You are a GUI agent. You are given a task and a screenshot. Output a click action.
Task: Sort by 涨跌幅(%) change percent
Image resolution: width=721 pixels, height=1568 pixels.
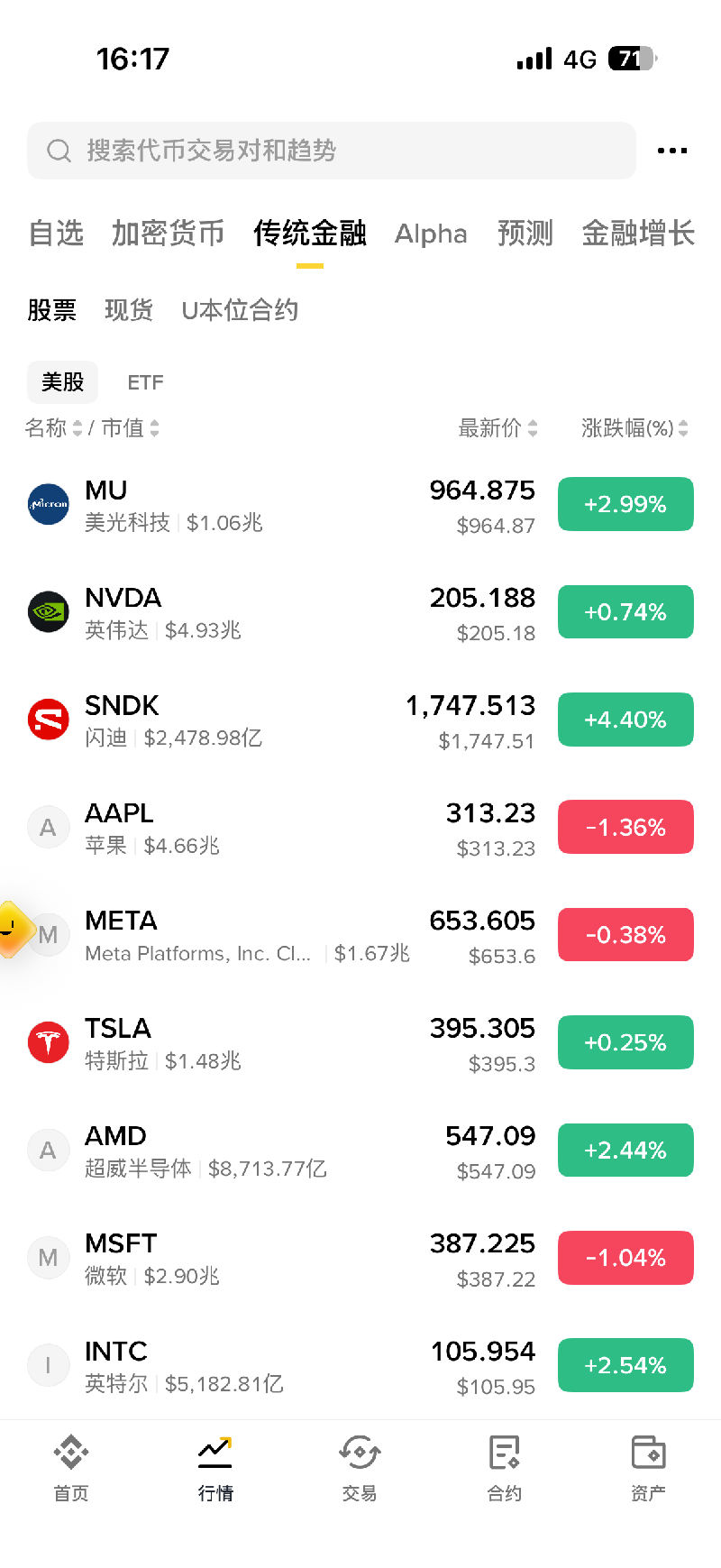635,428
